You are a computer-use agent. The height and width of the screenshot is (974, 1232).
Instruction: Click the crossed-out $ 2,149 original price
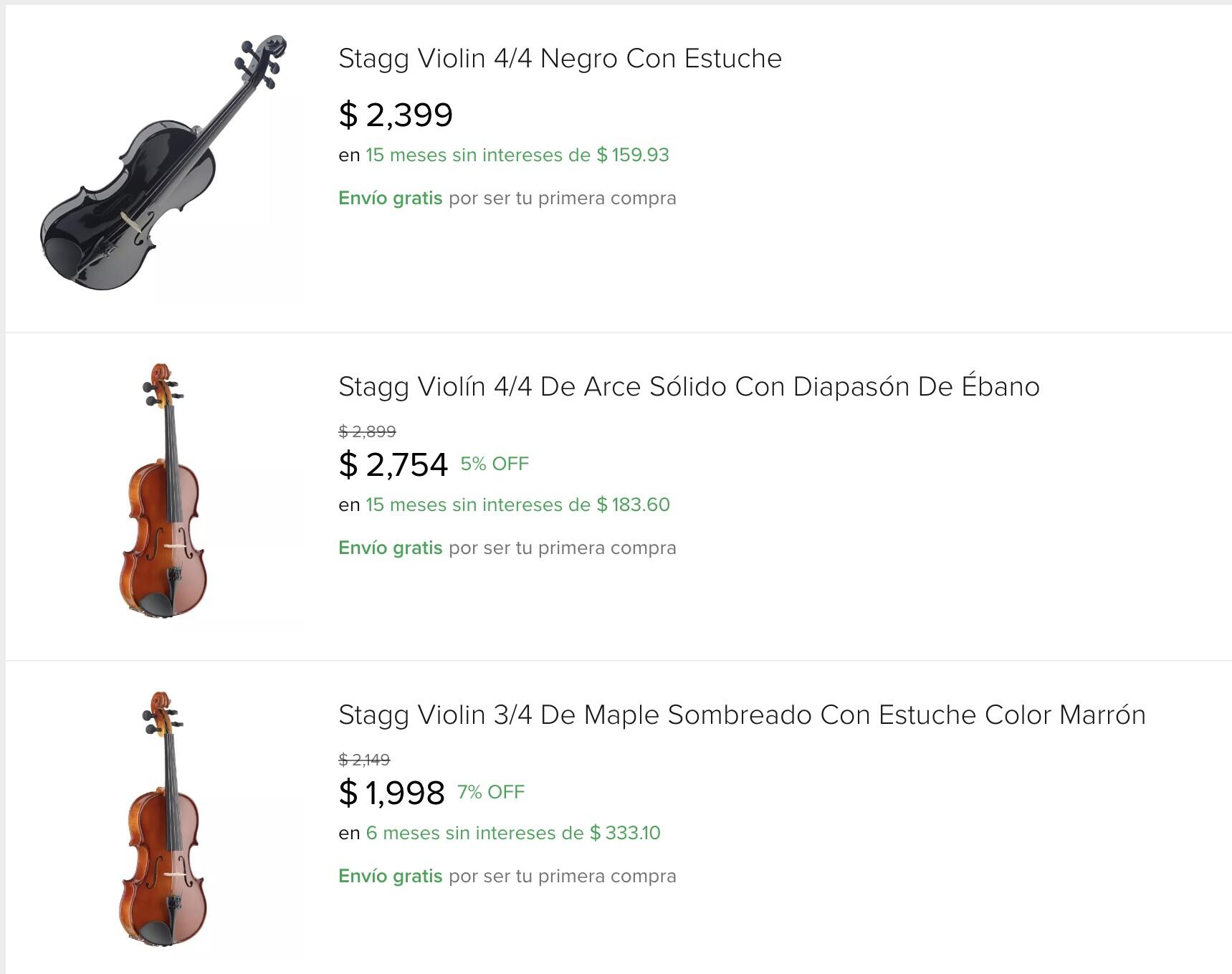364,760
